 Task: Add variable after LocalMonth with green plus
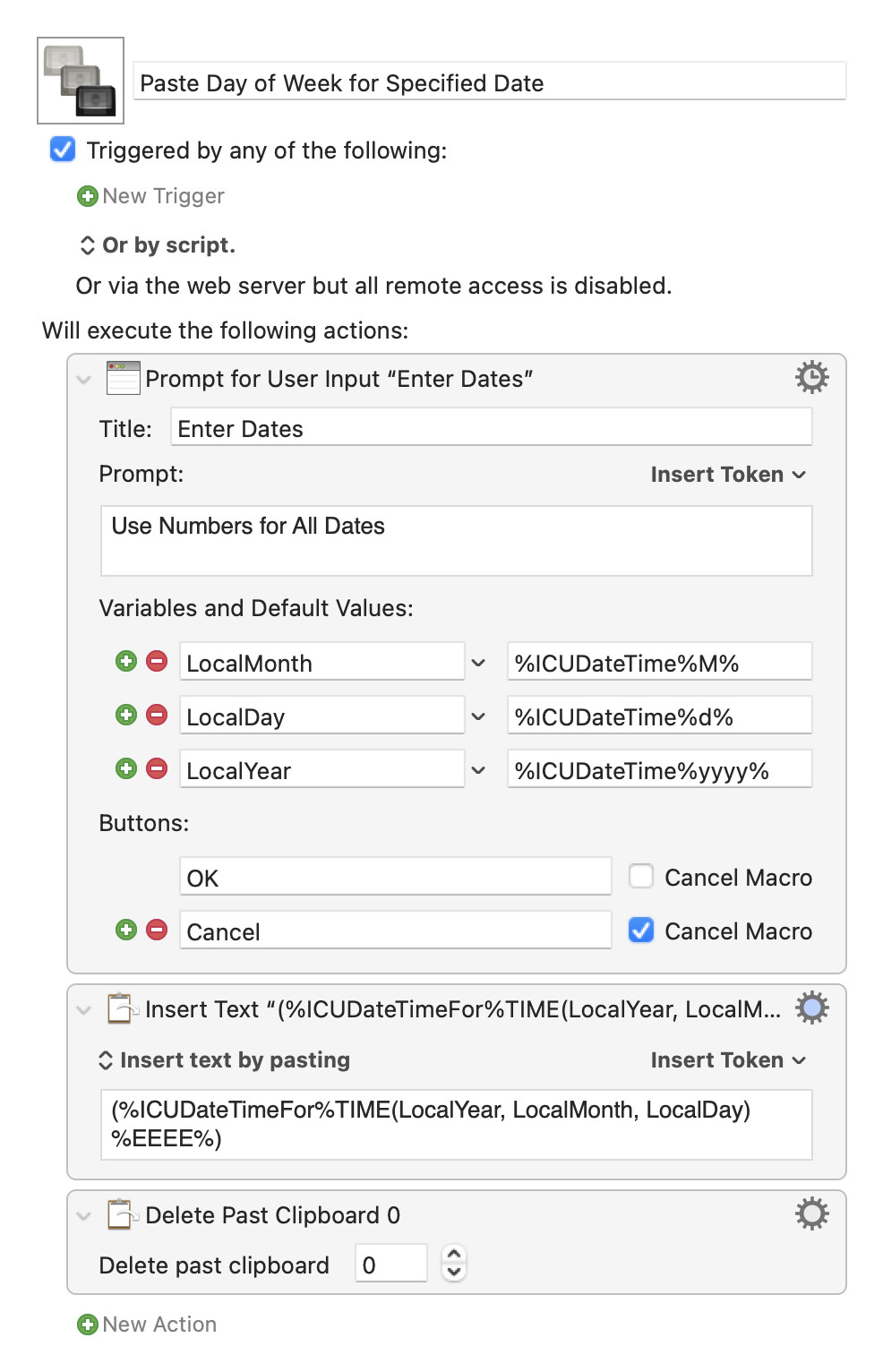pyautogui.click(x=126, y=662)
